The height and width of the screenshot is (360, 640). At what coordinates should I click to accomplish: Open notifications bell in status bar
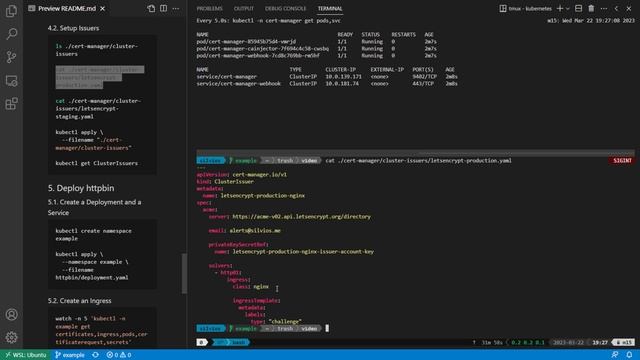(x=629, y=355)
